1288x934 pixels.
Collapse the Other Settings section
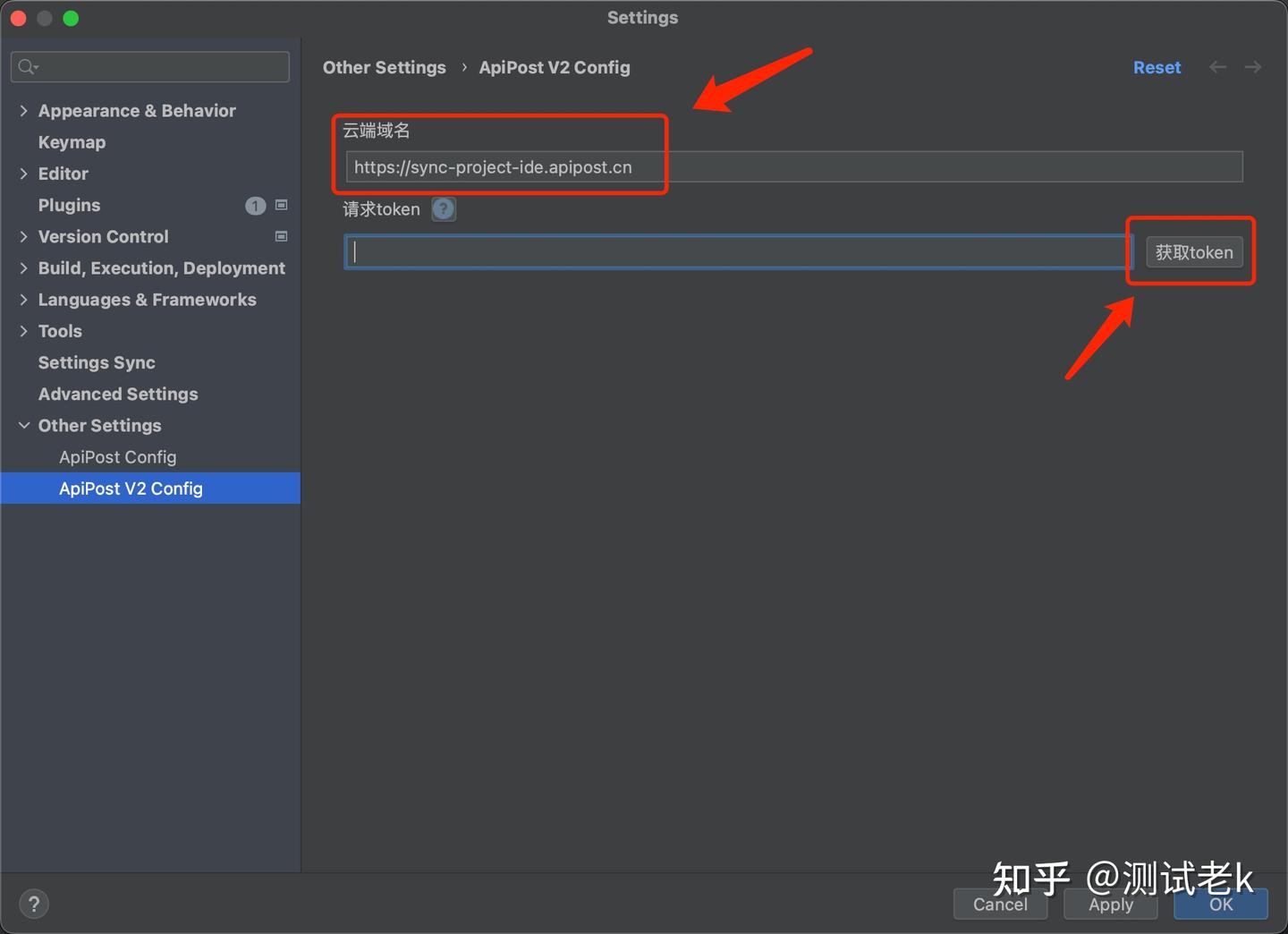click(23, 426)
